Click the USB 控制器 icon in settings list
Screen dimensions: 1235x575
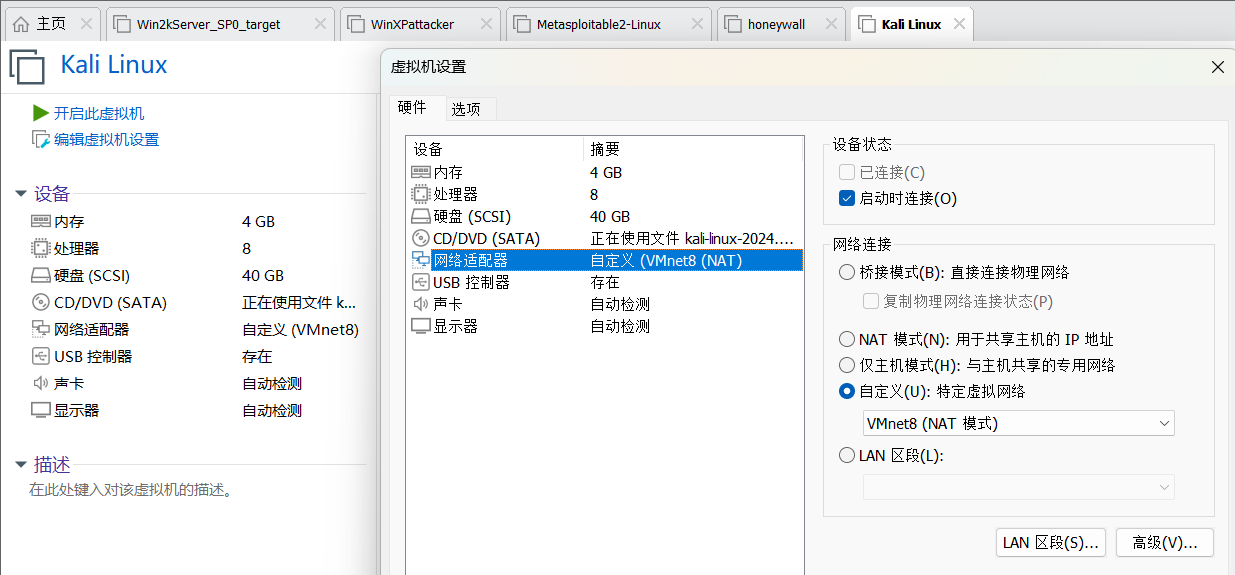click(x=420, y=282)
